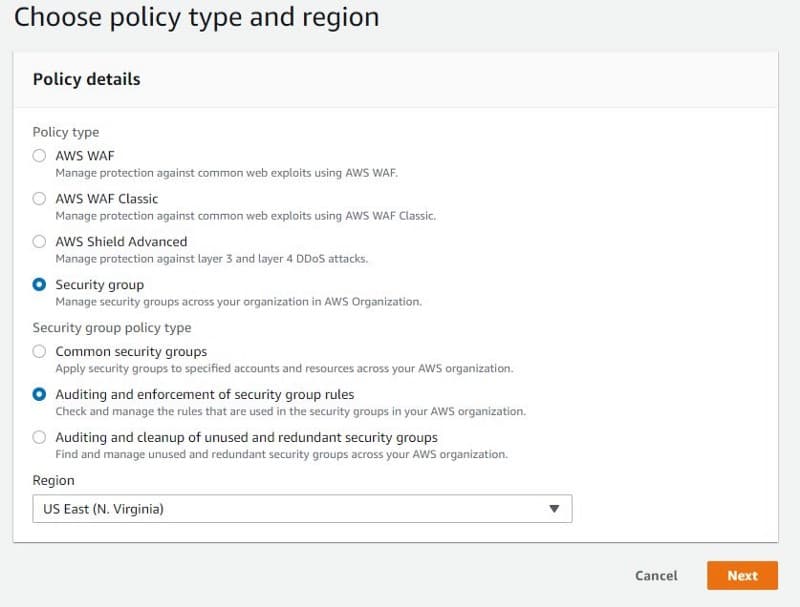Click description 'Manage protection against layer 3 and layer 4 DDoS attacks.'
Image resolution: width=800 pixels, height=607 pixels.
pyautogui.click(x=212, y=259)
